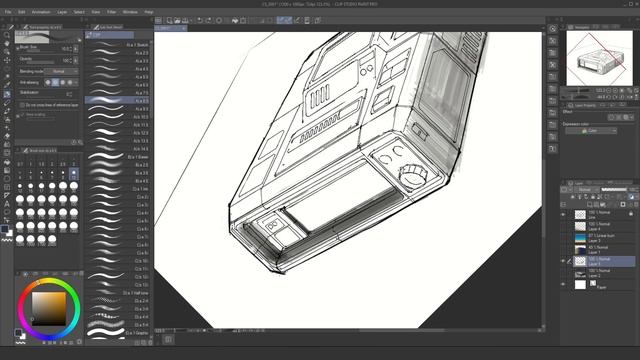Click the top icon in right material strip
The height and width of the screenshot is (360, 640).
[553, 29]
